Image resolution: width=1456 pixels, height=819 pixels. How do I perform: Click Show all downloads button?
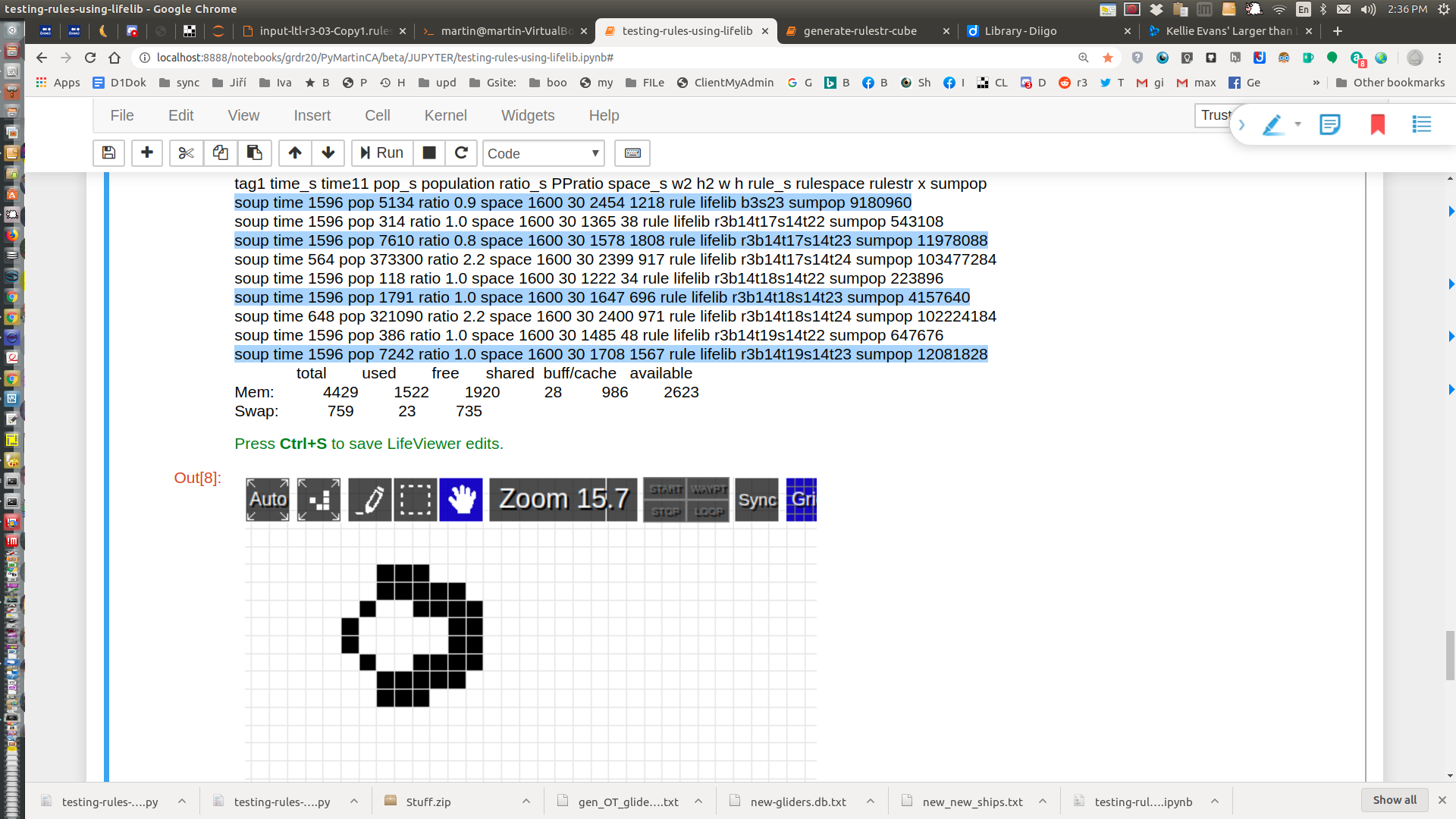click(x=1395, y=800)
